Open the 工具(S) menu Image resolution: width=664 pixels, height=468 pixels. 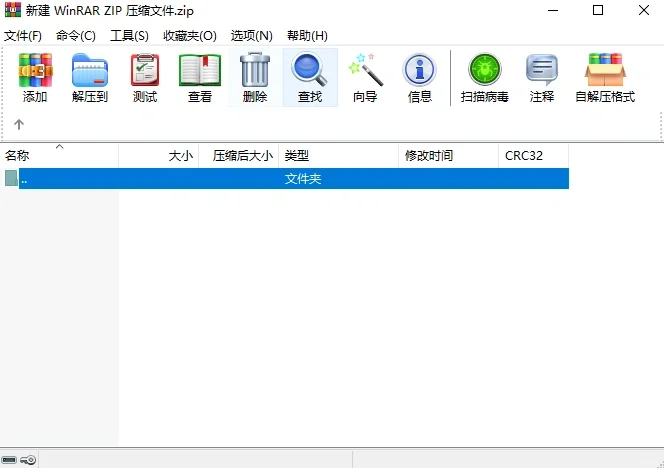pyautogui.click(x=130, y=36)
